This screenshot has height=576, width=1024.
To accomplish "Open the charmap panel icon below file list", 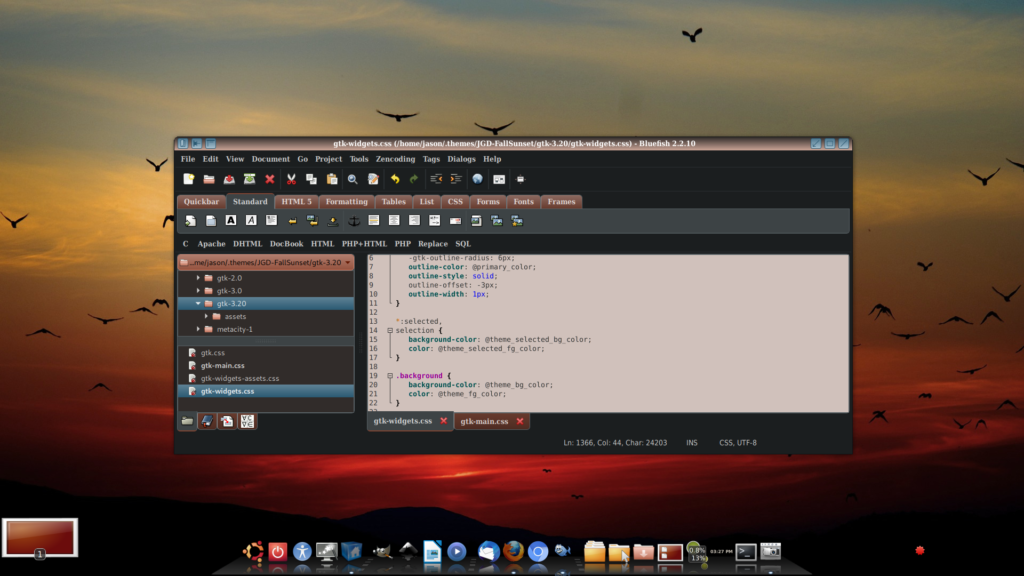I will [x=247, y=421].
